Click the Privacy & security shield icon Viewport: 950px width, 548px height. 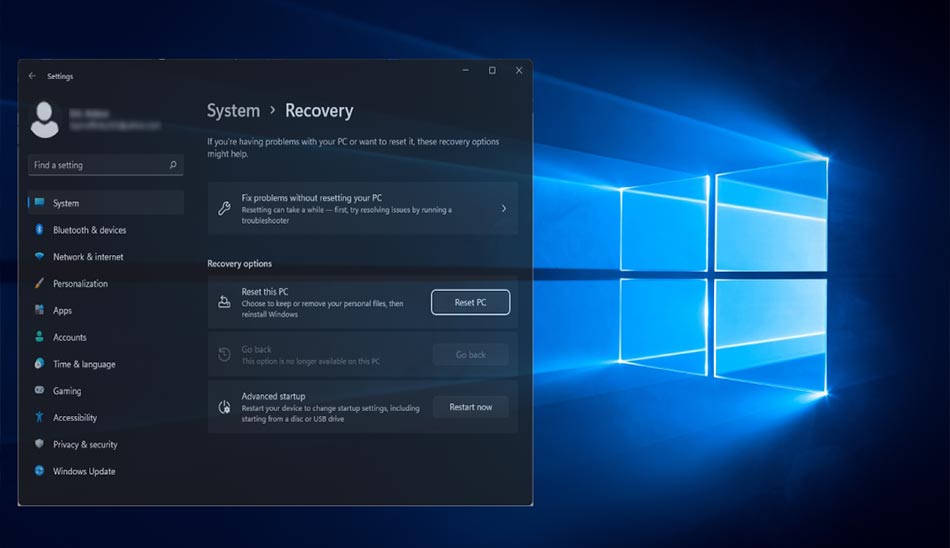coord(39,444)
